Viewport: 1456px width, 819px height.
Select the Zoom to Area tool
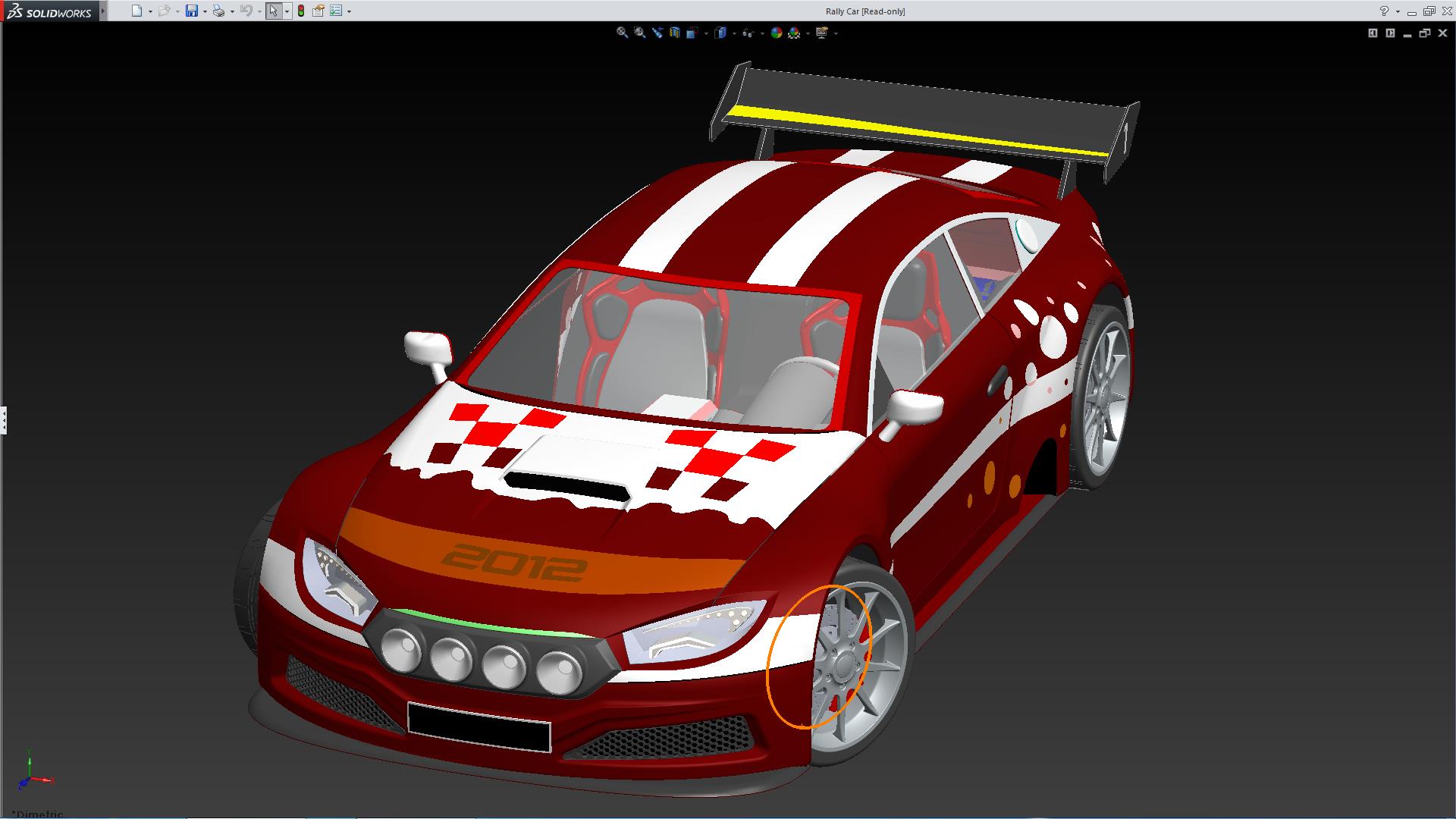click(639, 33)
